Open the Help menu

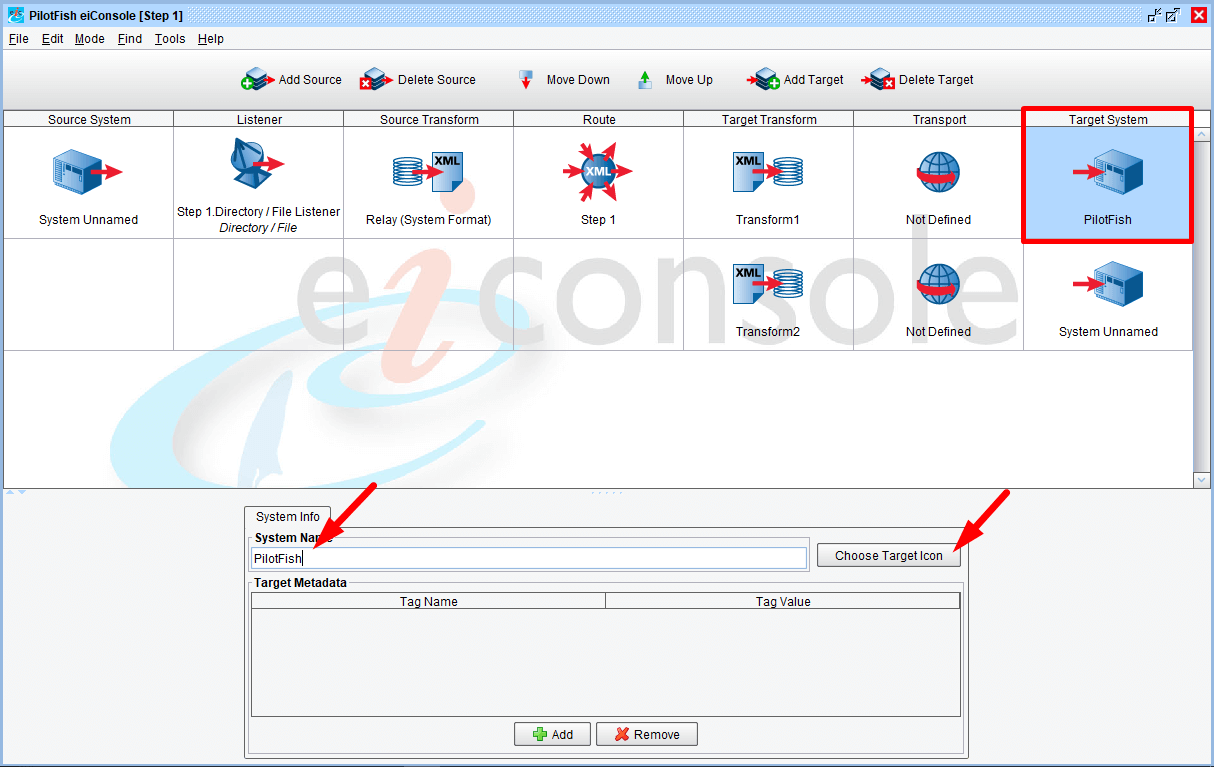(x=211, y=39)
